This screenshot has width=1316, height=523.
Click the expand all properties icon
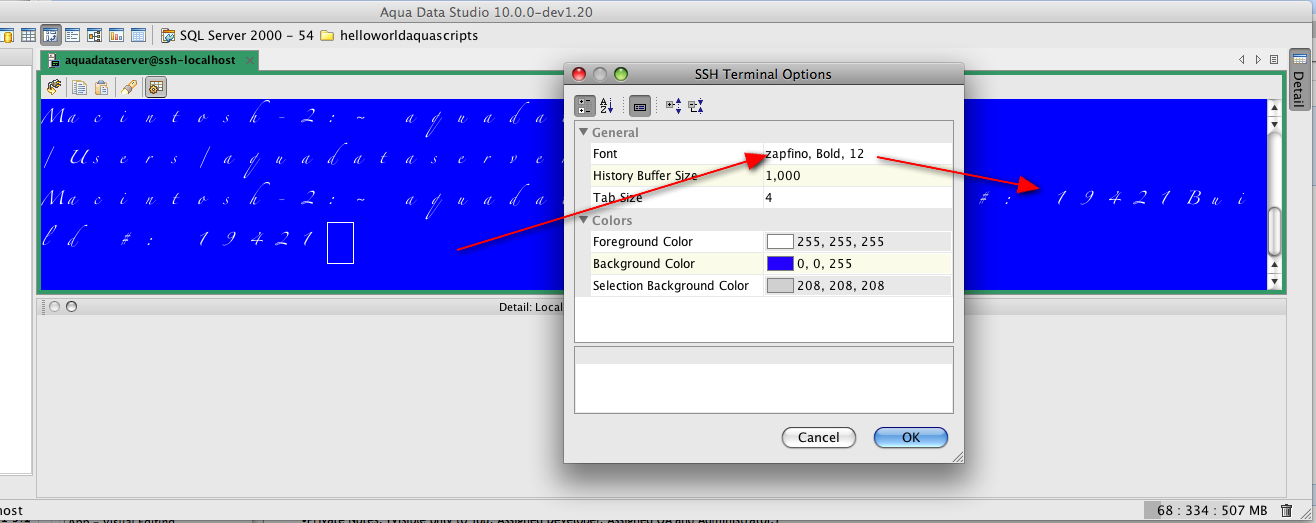pyautogui.click(x=674, y=105)
